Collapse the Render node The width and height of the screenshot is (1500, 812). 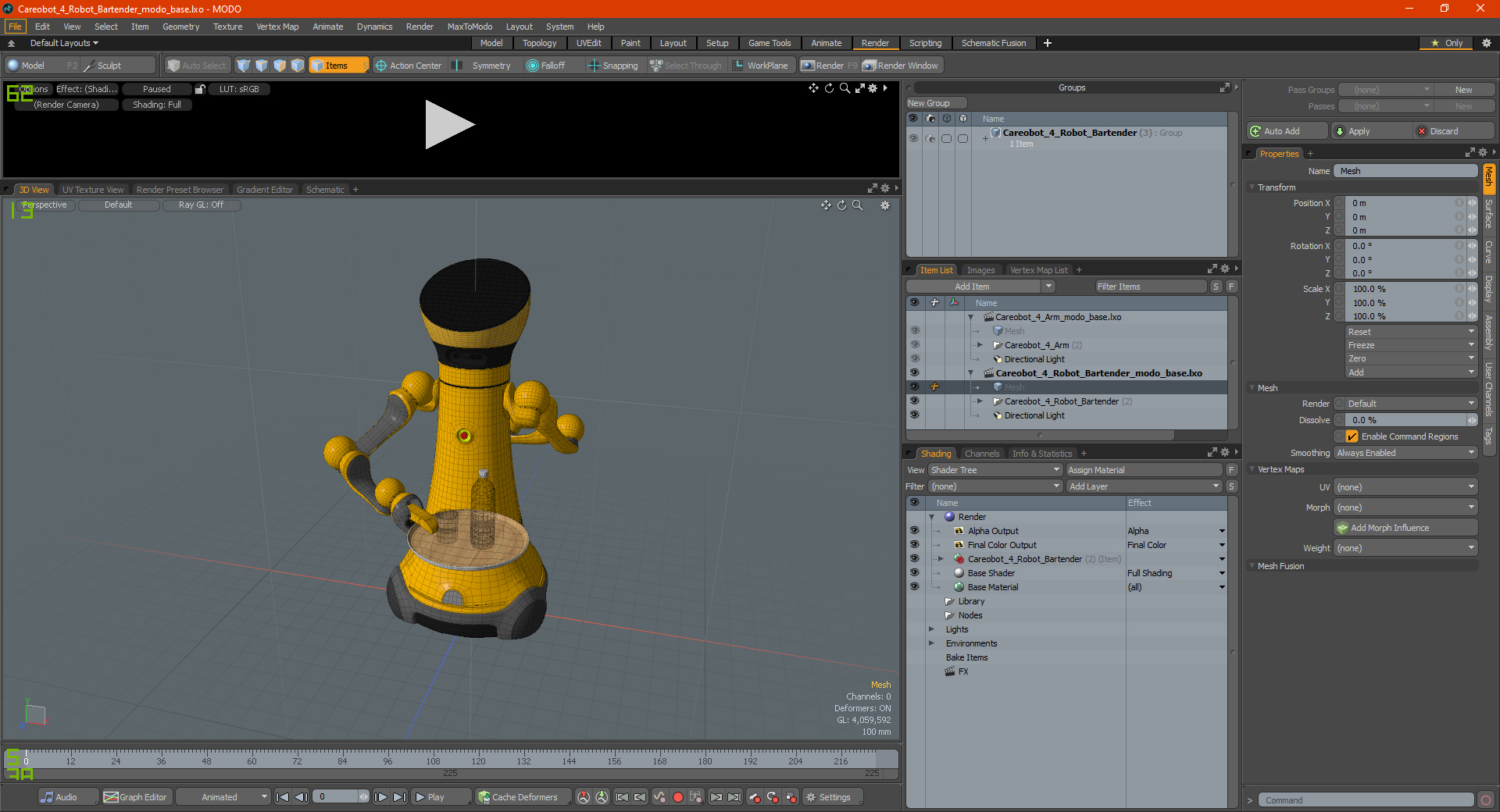point(931,517)
